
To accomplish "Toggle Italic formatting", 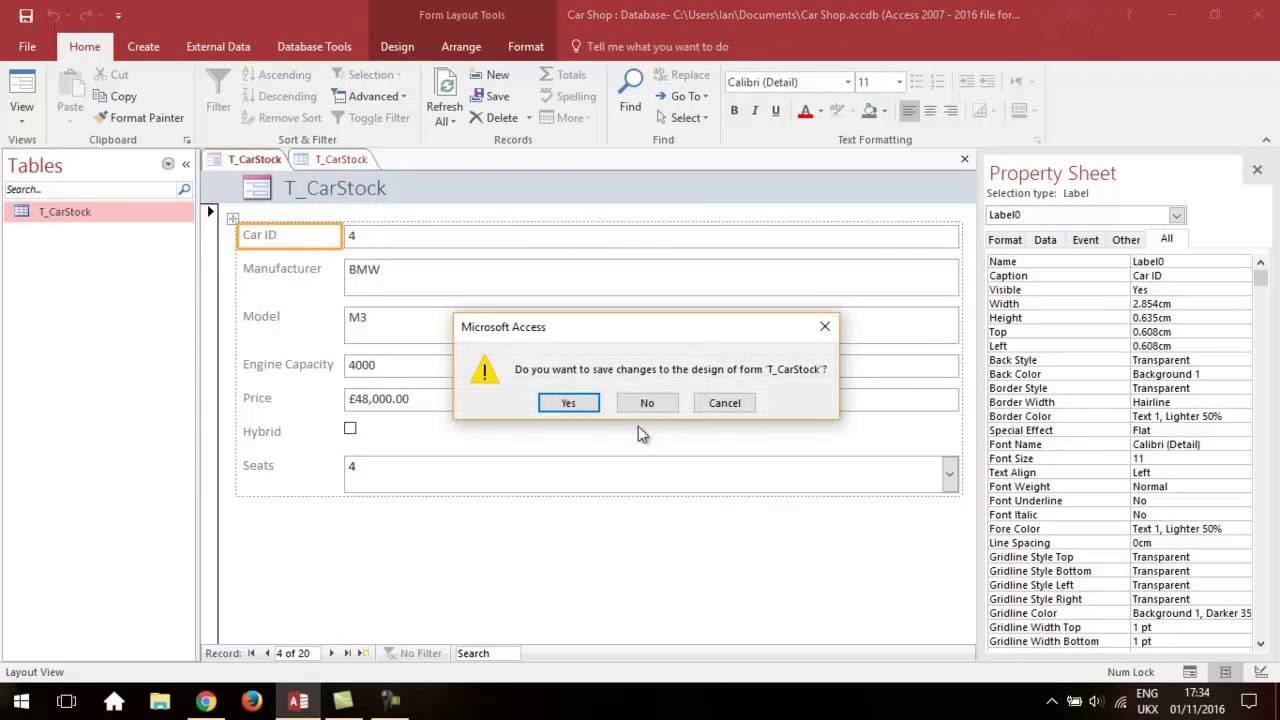I will point(755,111).
